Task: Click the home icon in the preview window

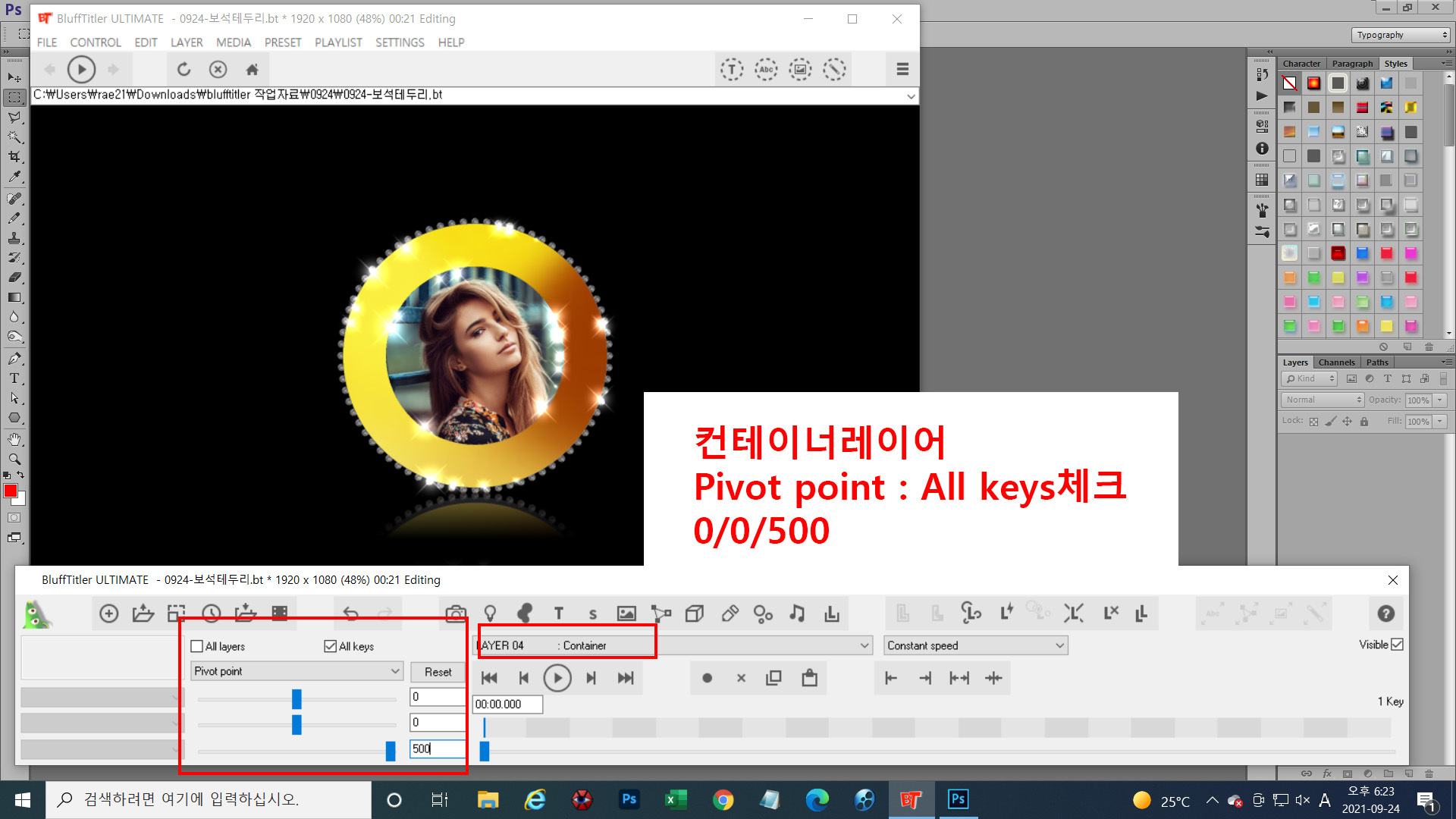Action: pyautogui.click(x=253, y=70)
